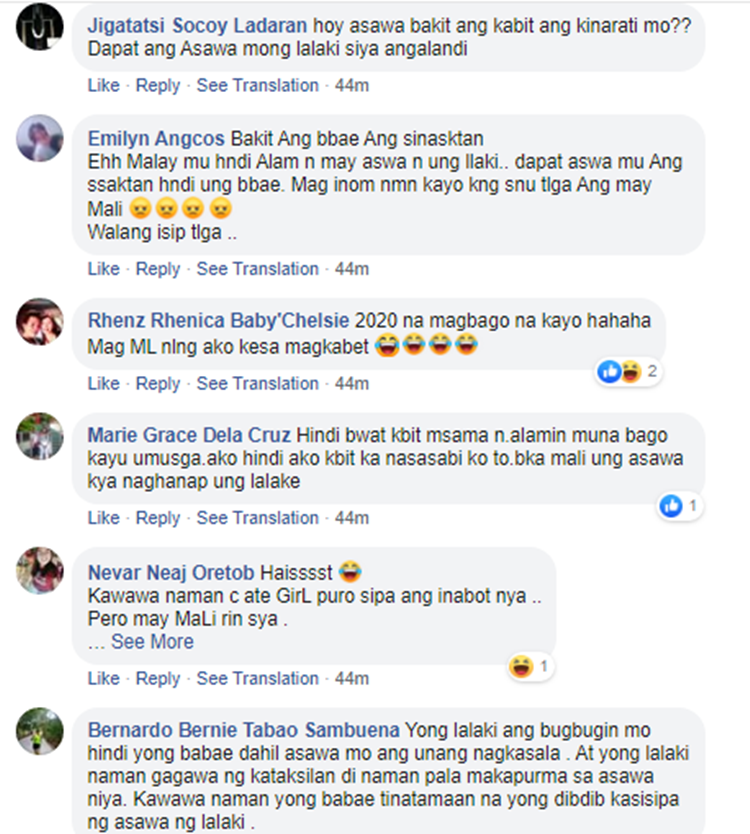
Task: See Translation of Jigatatsi Socoy Ladaran's comment
Action: (257, 85)
